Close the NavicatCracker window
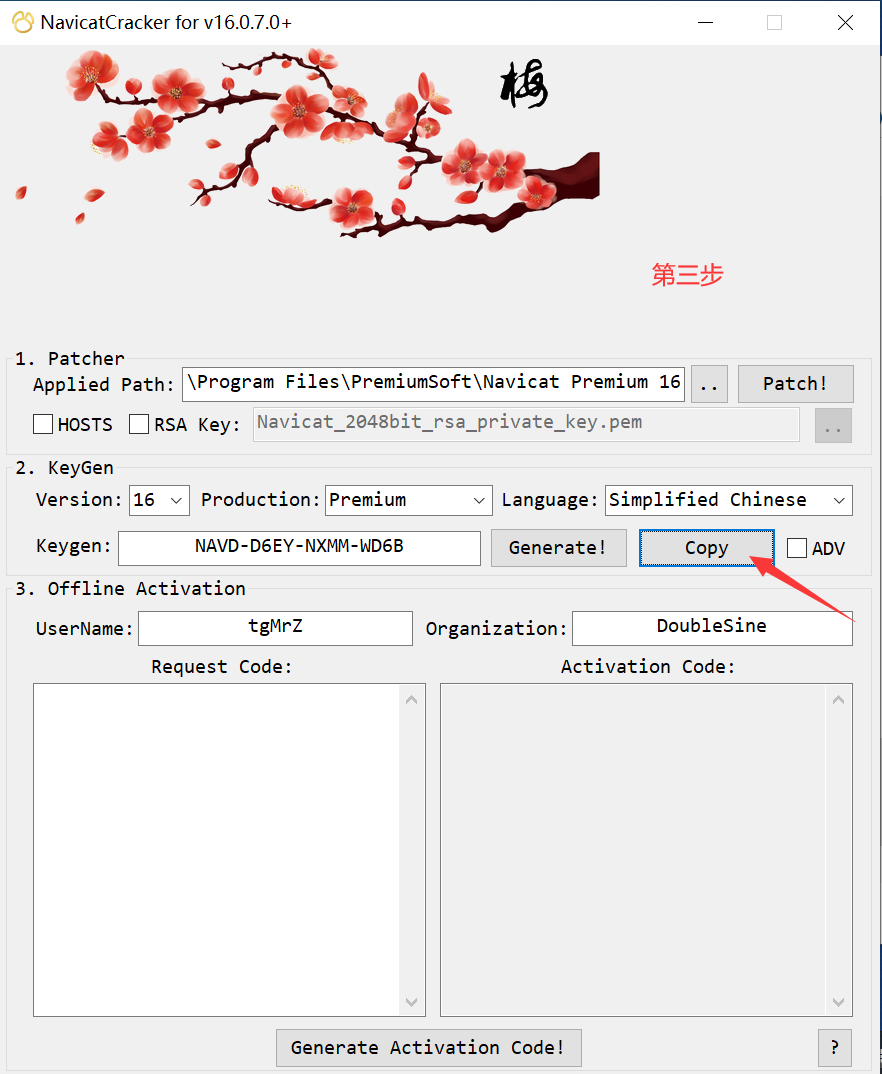The image size is (882, 1074). (x=845, y=22)
